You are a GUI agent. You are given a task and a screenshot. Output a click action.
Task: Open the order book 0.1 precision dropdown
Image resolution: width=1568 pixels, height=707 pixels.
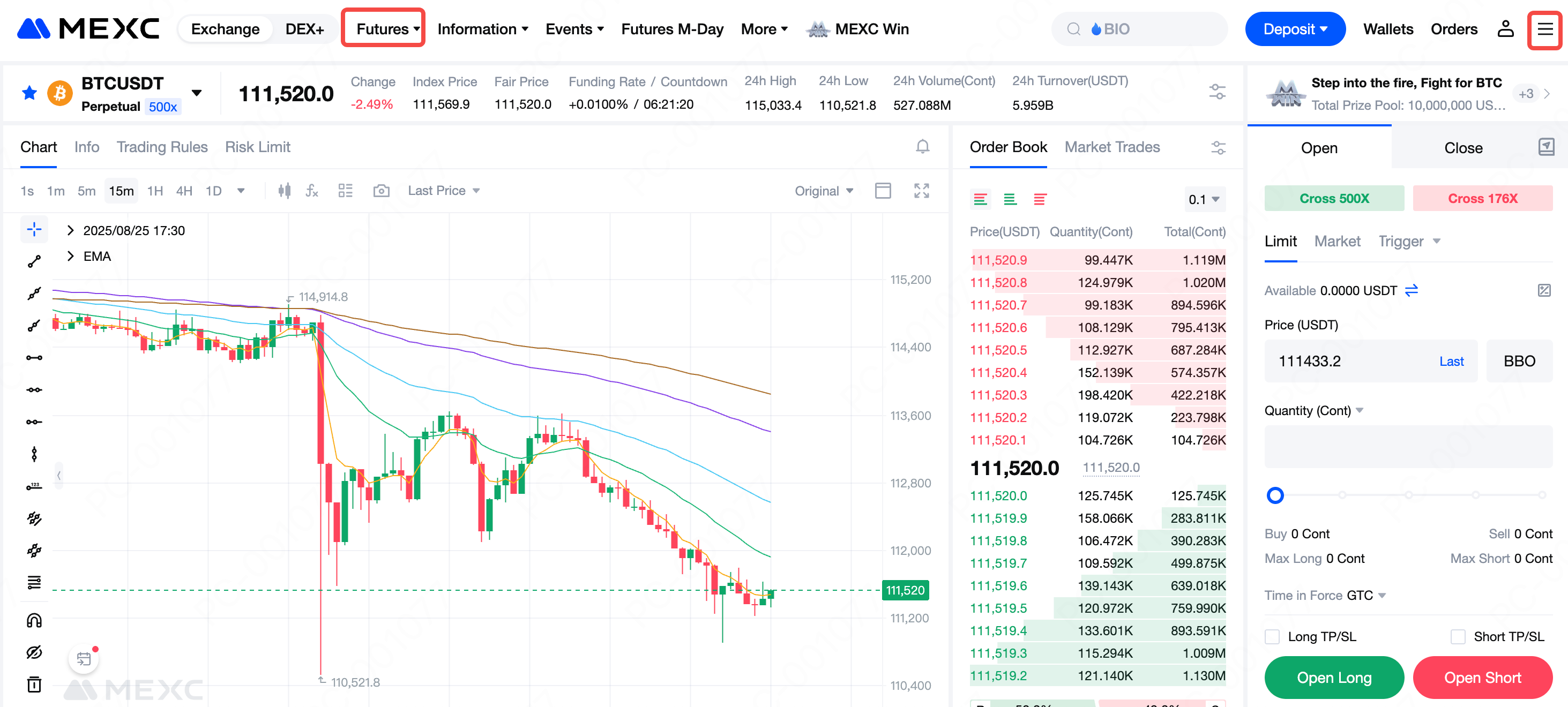pyautogui.click(x=1204, y=200)
